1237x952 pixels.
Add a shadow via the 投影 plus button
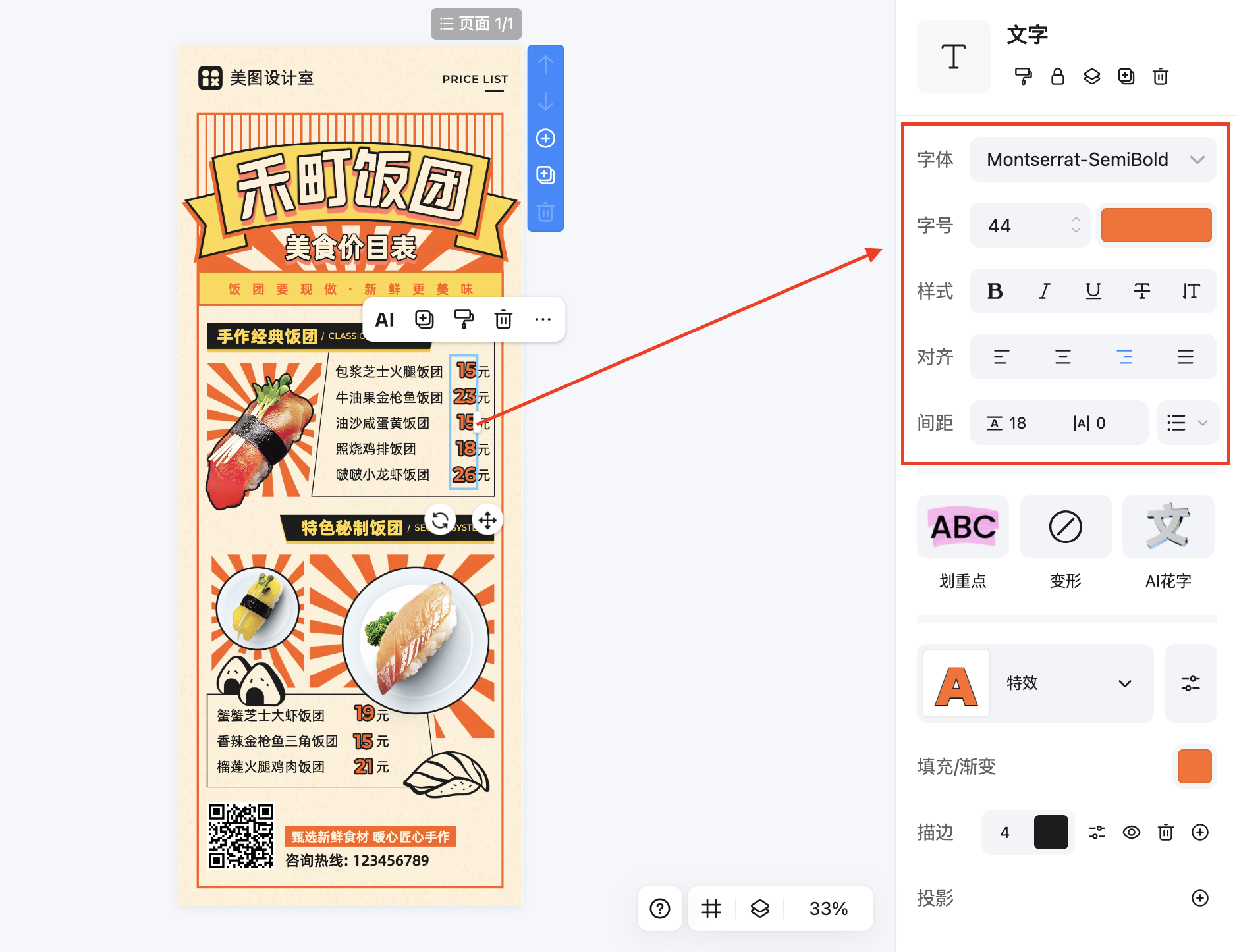click(1199, 898)
